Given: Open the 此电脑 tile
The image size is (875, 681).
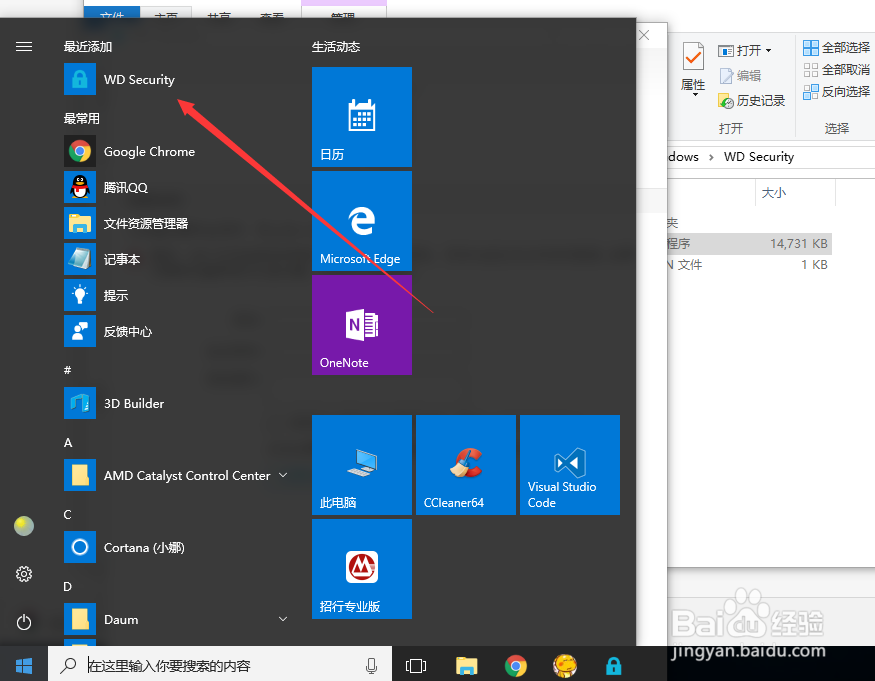Looking at the screenshot, I should (362, 464).
